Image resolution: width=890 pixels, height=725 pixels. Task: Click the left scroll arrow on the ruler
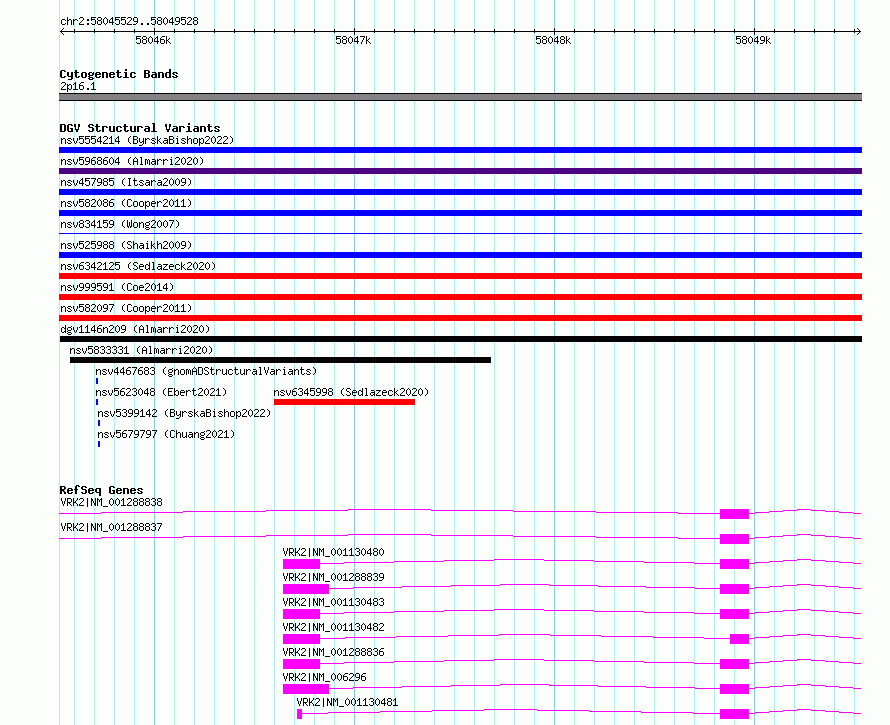pyautogui.click(x=62, y=32)
